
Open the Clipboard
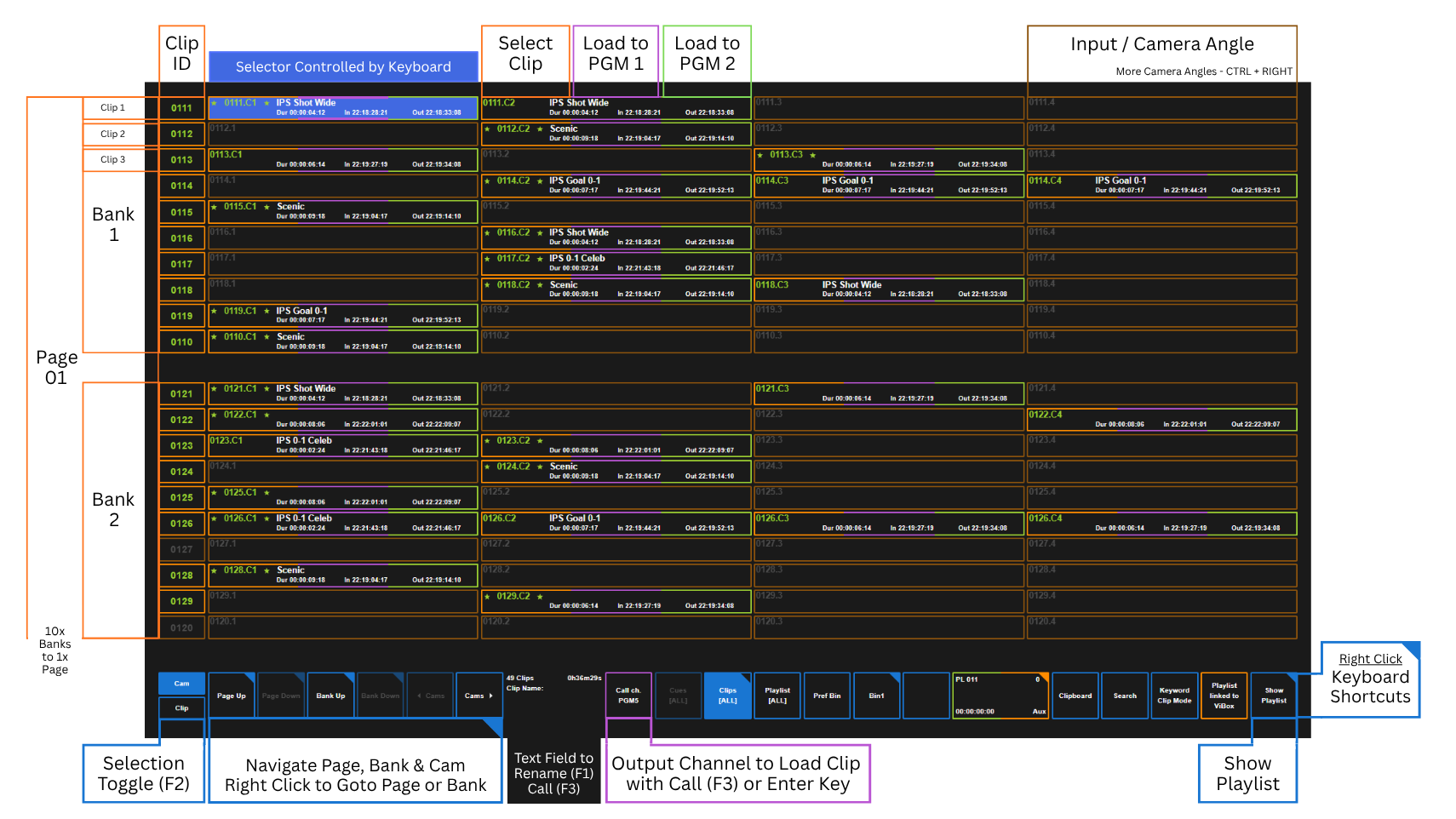pos(1075,696)
